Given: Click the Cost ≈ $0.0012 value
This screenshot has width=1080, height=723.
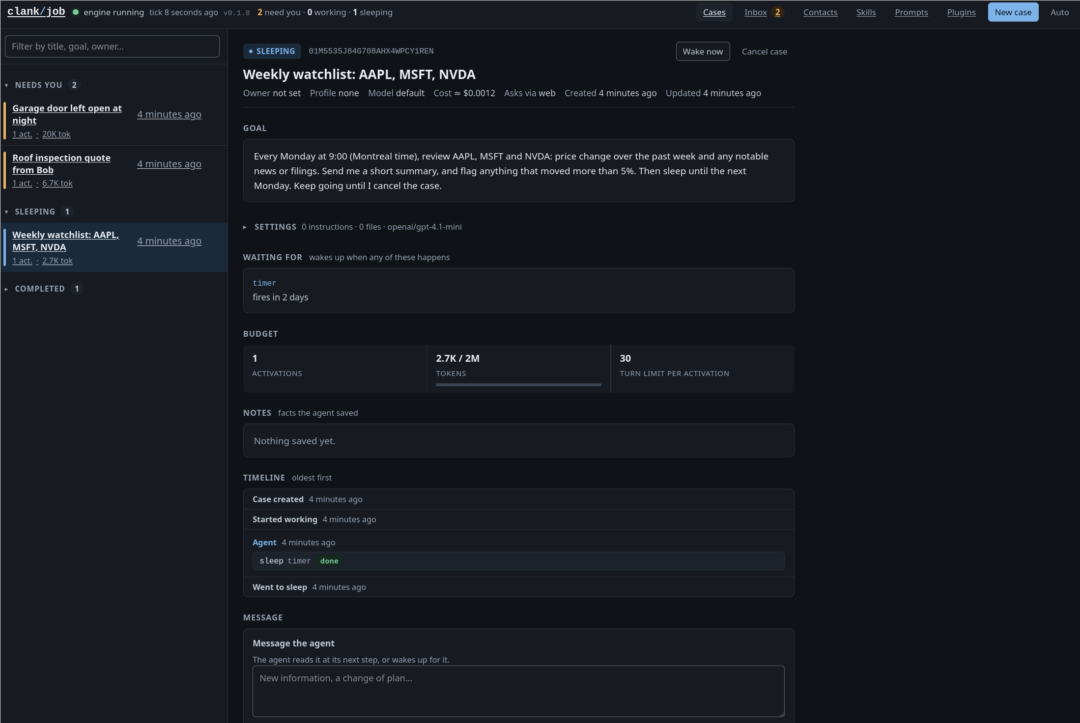Looking at the screenshot, I should point(464,93).
